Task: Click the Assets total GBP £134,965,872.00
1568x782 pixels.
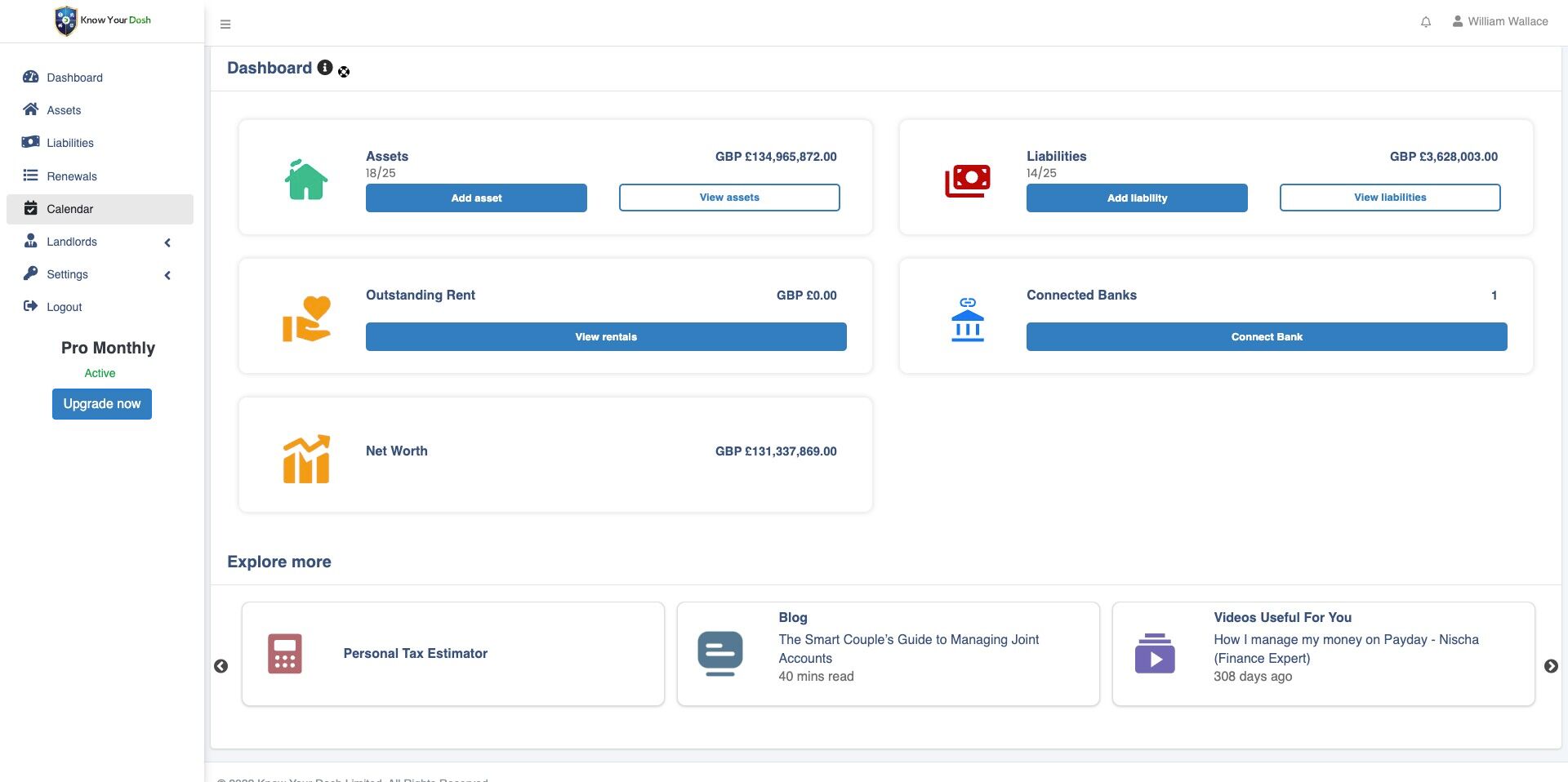Action: point(776,157)
